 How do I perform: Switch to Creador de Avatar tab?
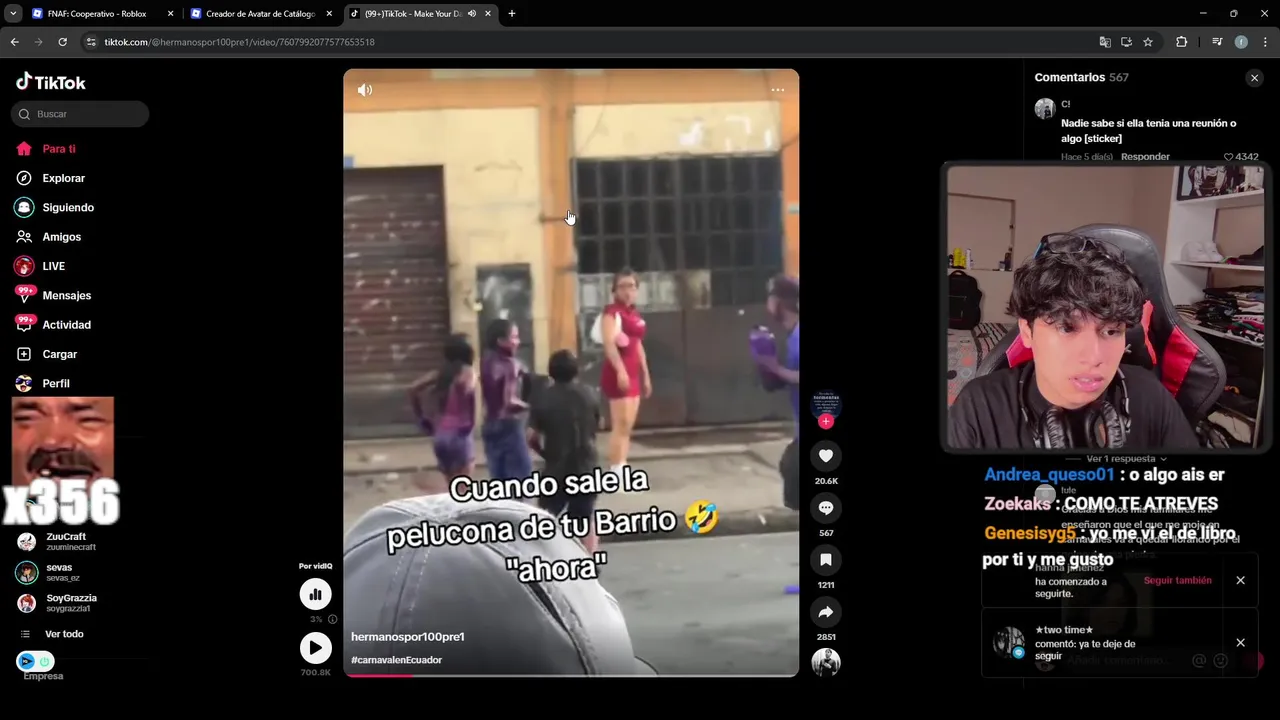tap(258, 14)
